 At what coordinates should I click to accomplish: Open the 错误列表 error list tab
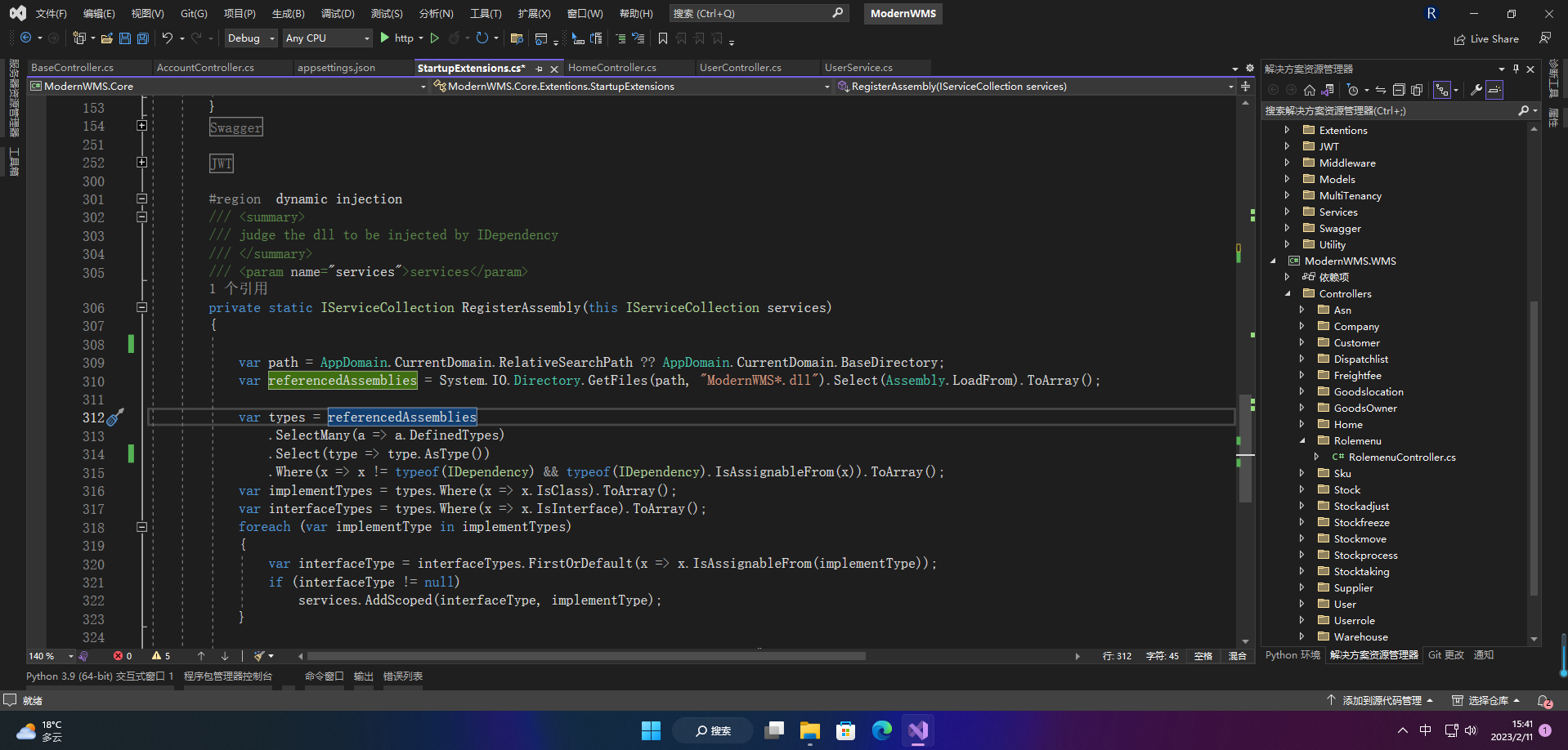[403, 676]
